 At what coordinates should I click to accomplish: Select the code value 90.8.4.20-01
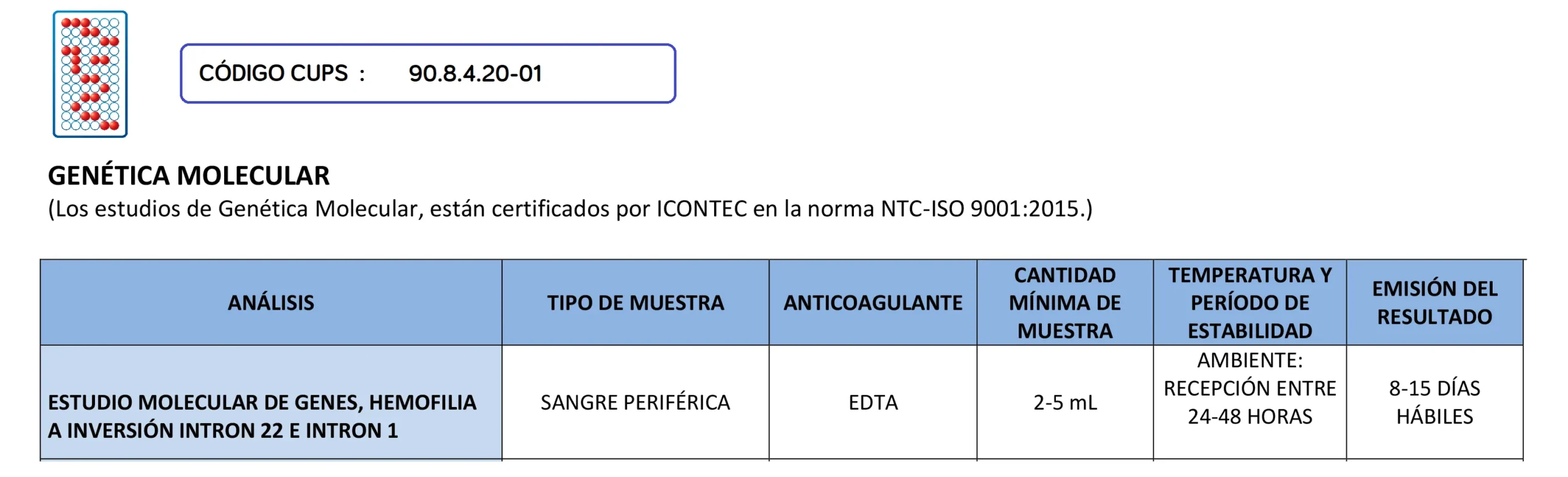point(475,74)
